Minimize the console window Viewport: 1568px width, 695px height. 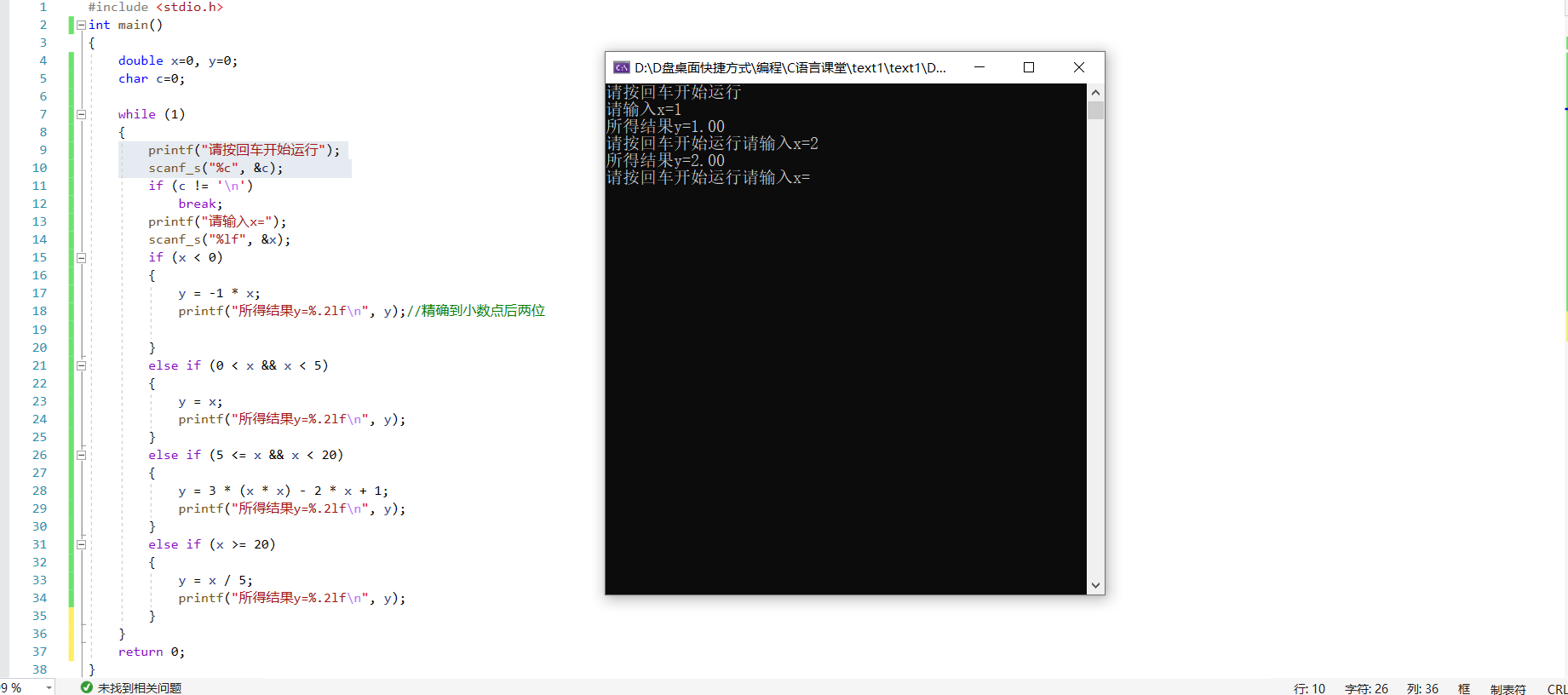coord(979,67)
